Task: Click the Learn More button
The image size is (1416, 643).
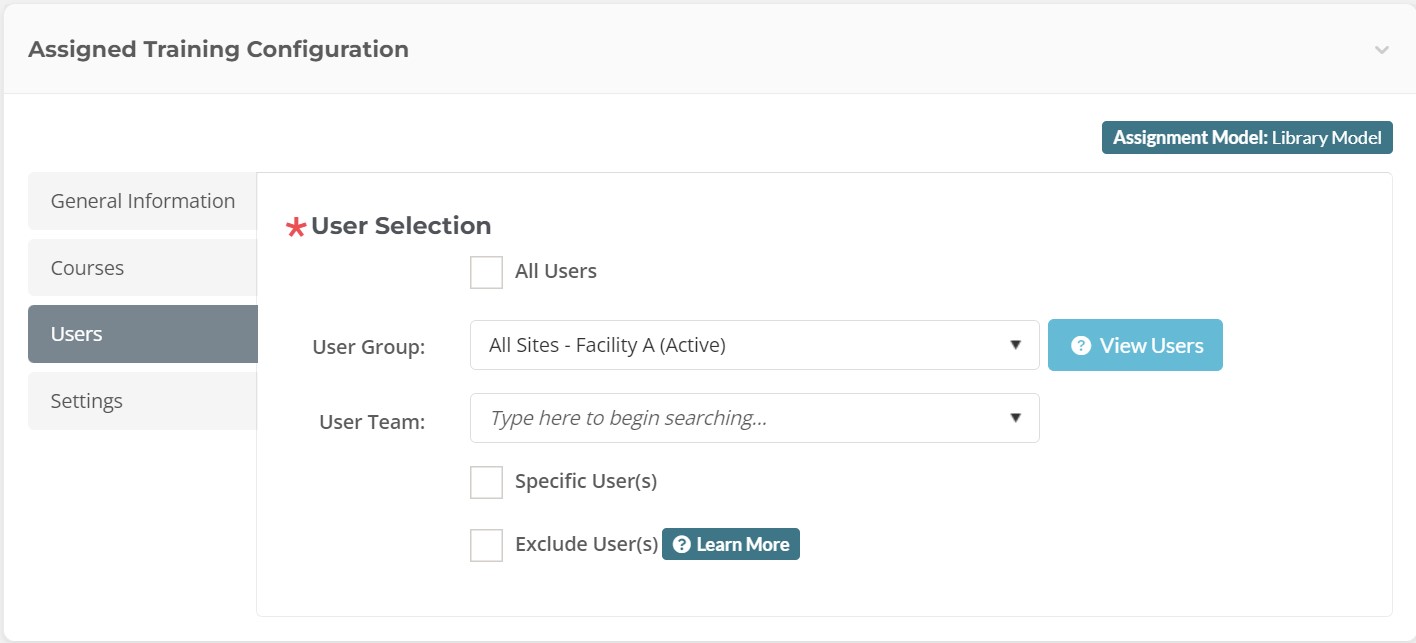Action: (730, 544)
